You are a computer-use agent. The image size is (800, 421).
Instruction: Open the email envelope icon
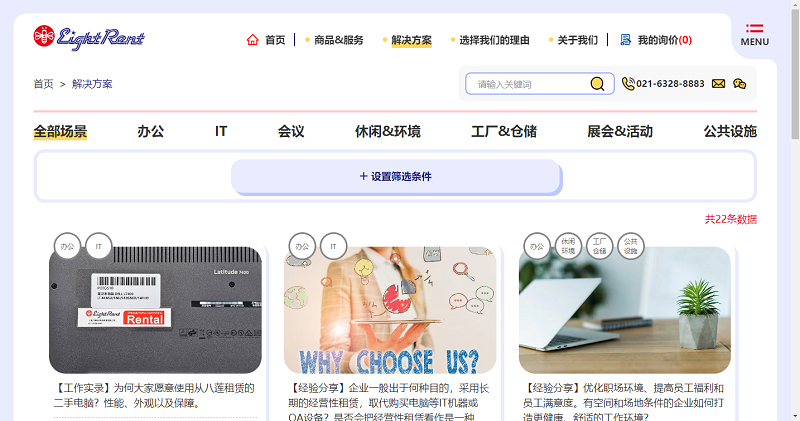(x=718, y=84)
